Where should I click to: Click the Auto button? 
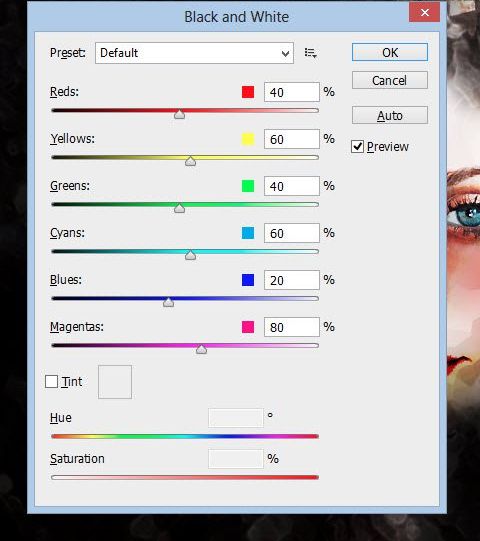390,115
